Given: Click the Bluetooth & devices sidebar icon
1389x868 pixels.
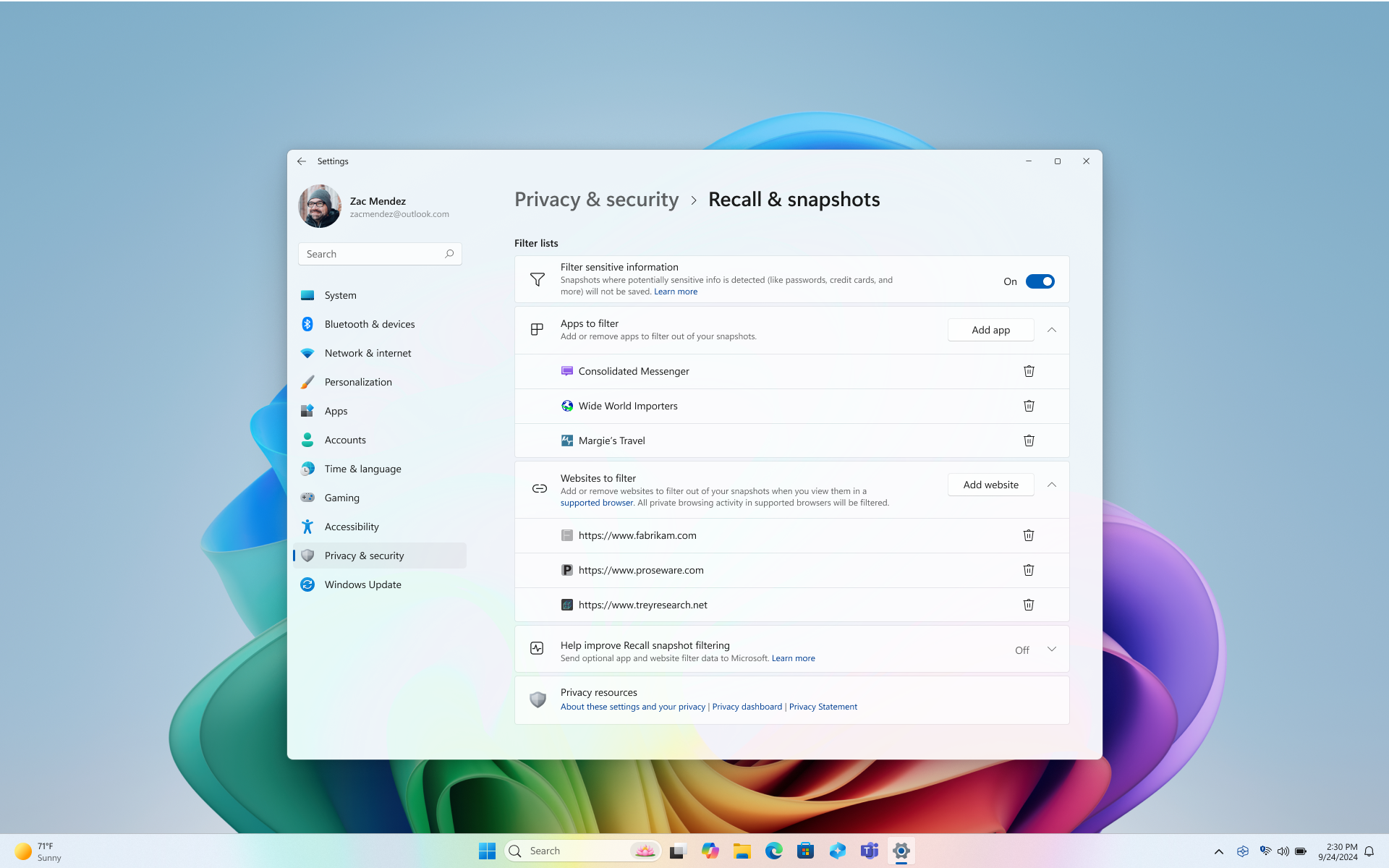Looking at the screenshot, I should (x=307, y=324).
